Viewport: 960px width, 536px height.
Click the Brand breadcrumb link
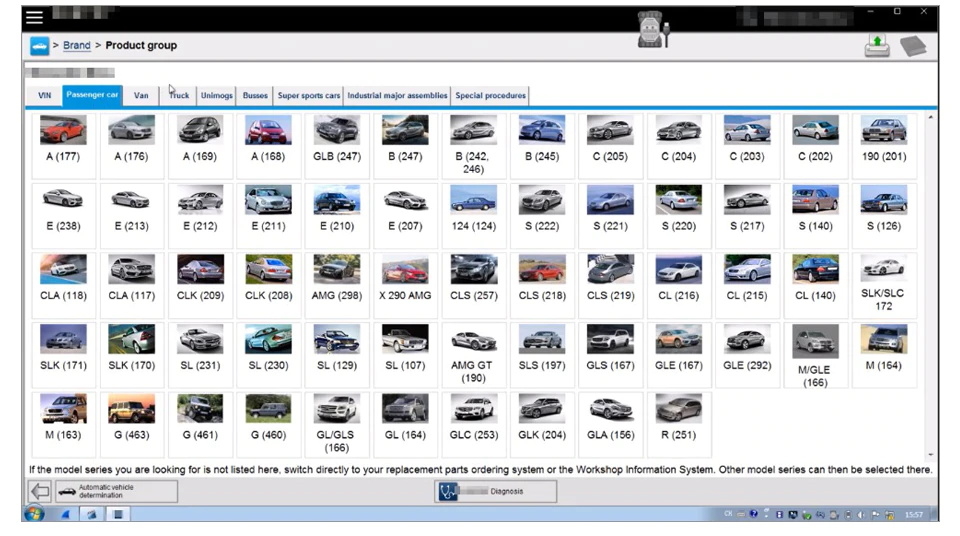[77, 46]
